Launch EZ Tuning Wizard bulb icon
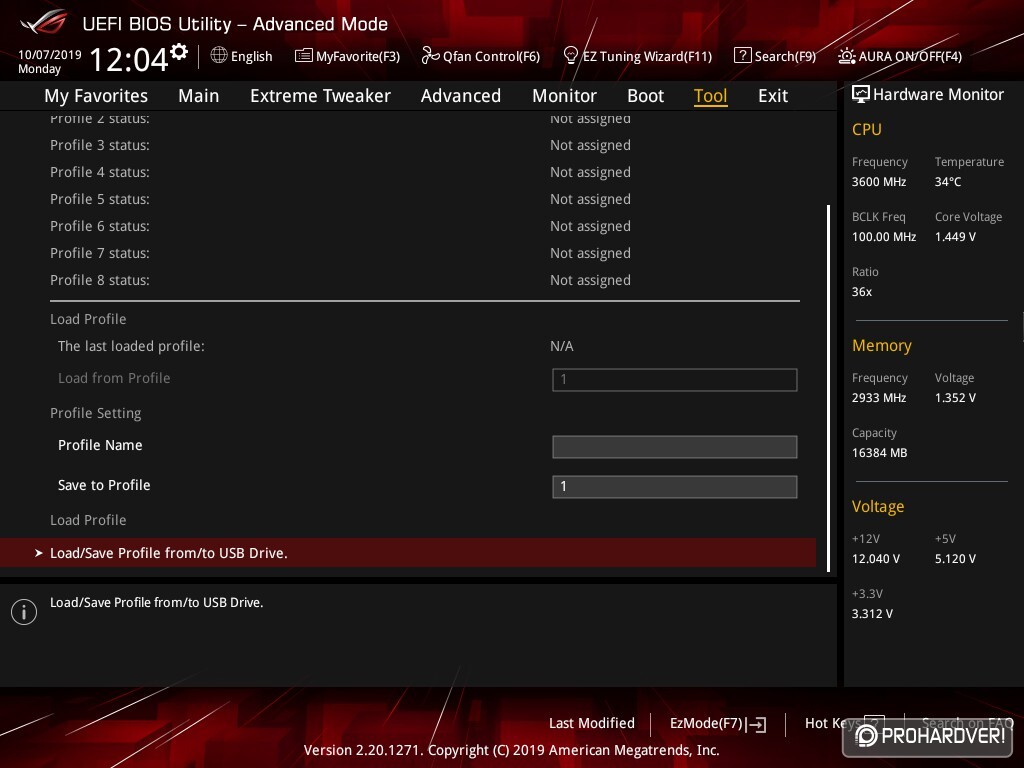 (x=570, y=56)
